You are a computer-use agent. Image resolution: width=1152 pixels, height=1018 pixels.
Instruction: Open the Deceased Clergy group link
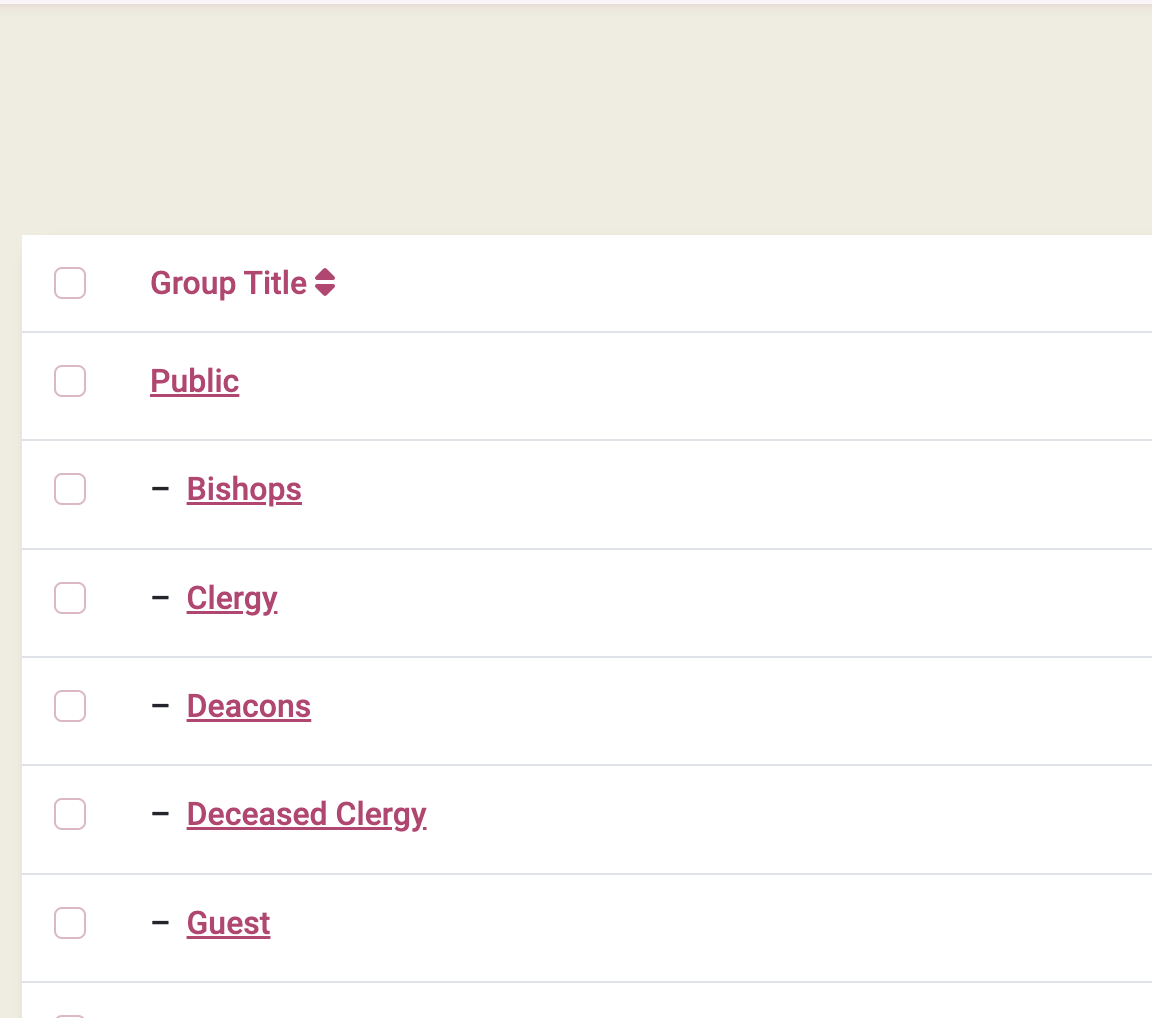(306, 814)
